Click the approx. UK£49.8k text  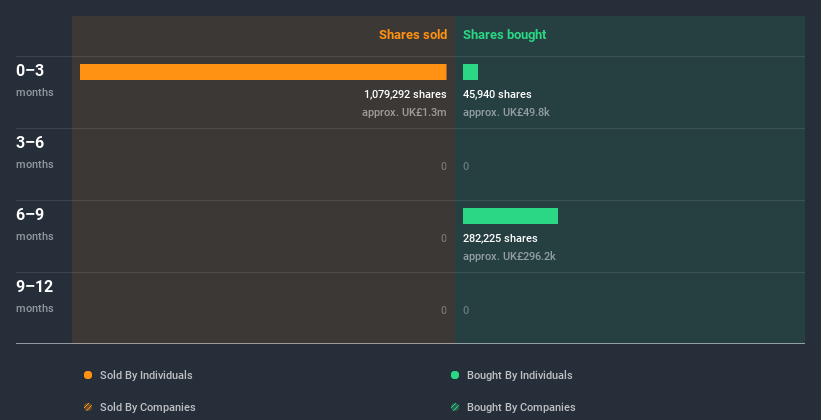tap(506, 112)
